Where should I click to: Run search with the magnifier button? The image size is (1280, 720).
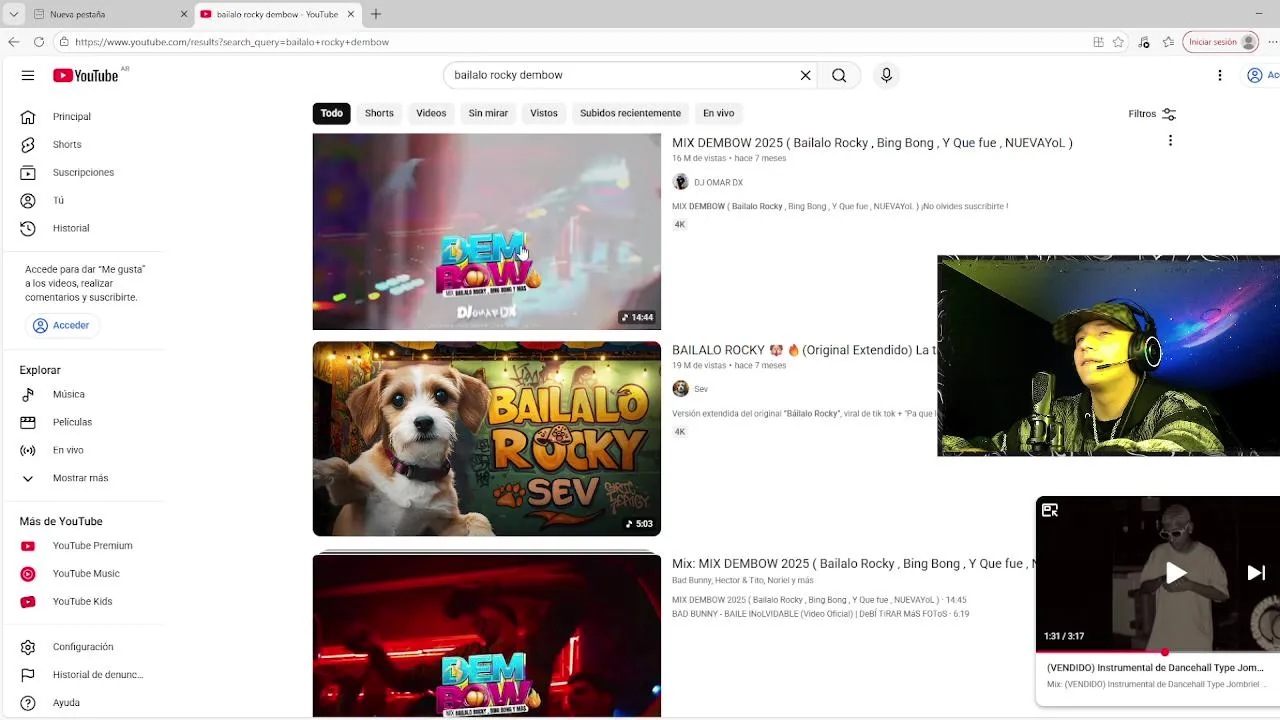(x=839, y=75)
